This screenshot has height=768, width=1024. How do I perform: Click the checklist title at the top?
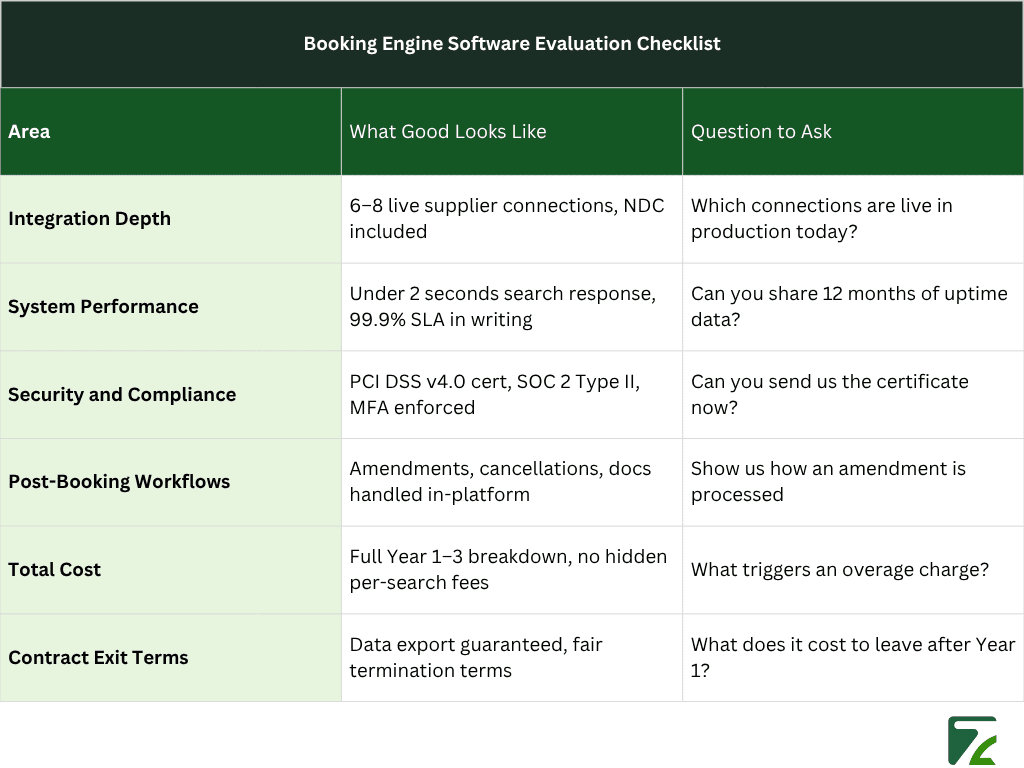coord(512,43)
